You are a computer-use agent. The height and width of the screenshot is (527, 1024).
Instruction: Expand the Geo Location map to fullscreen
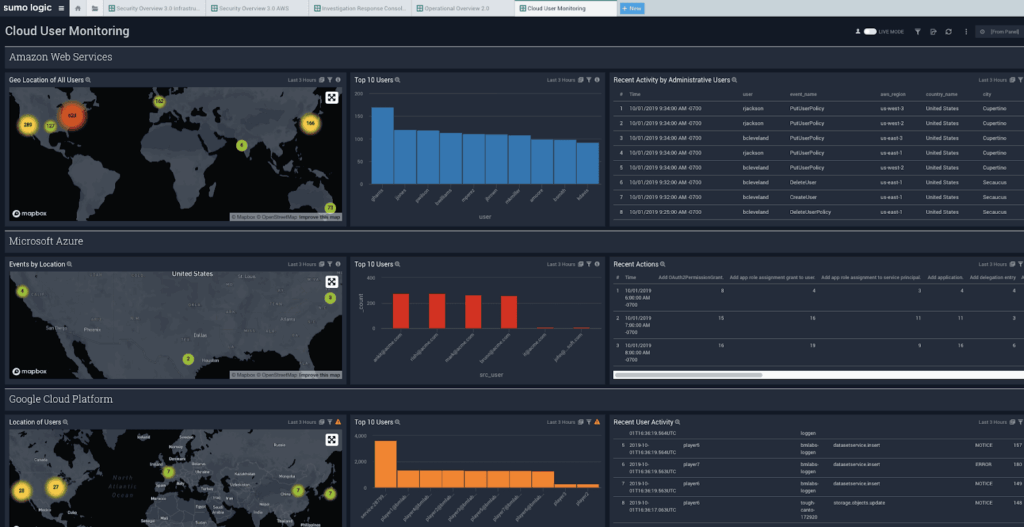coord(332,97)
